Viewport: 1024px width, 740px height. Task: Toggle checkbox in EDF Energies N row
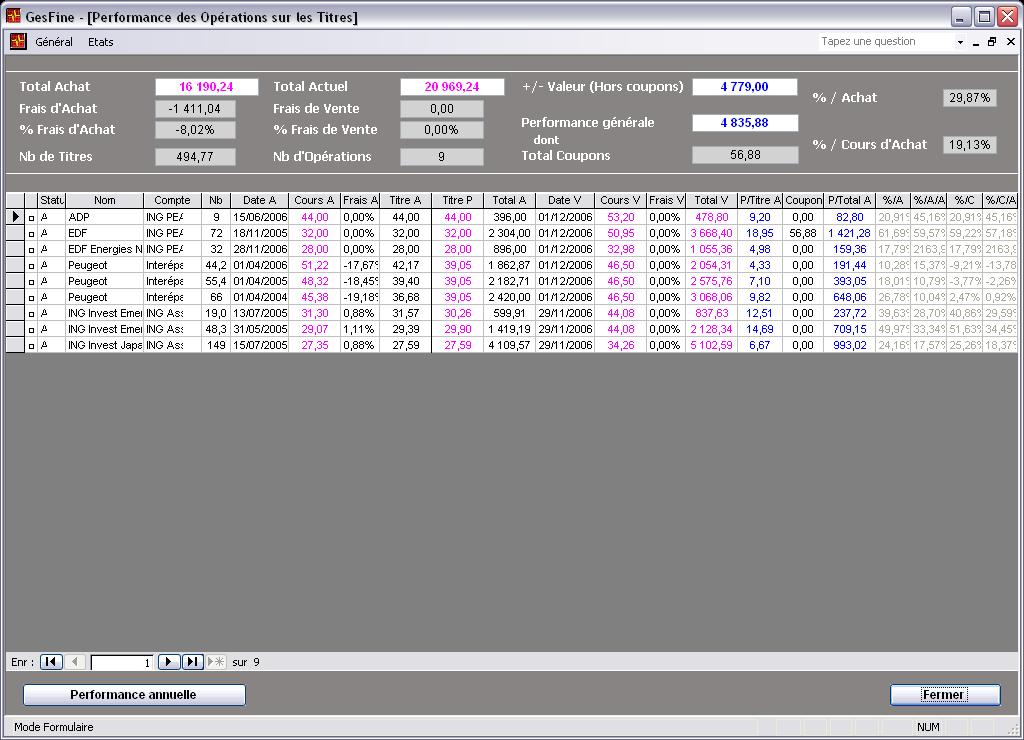(31, 249)
